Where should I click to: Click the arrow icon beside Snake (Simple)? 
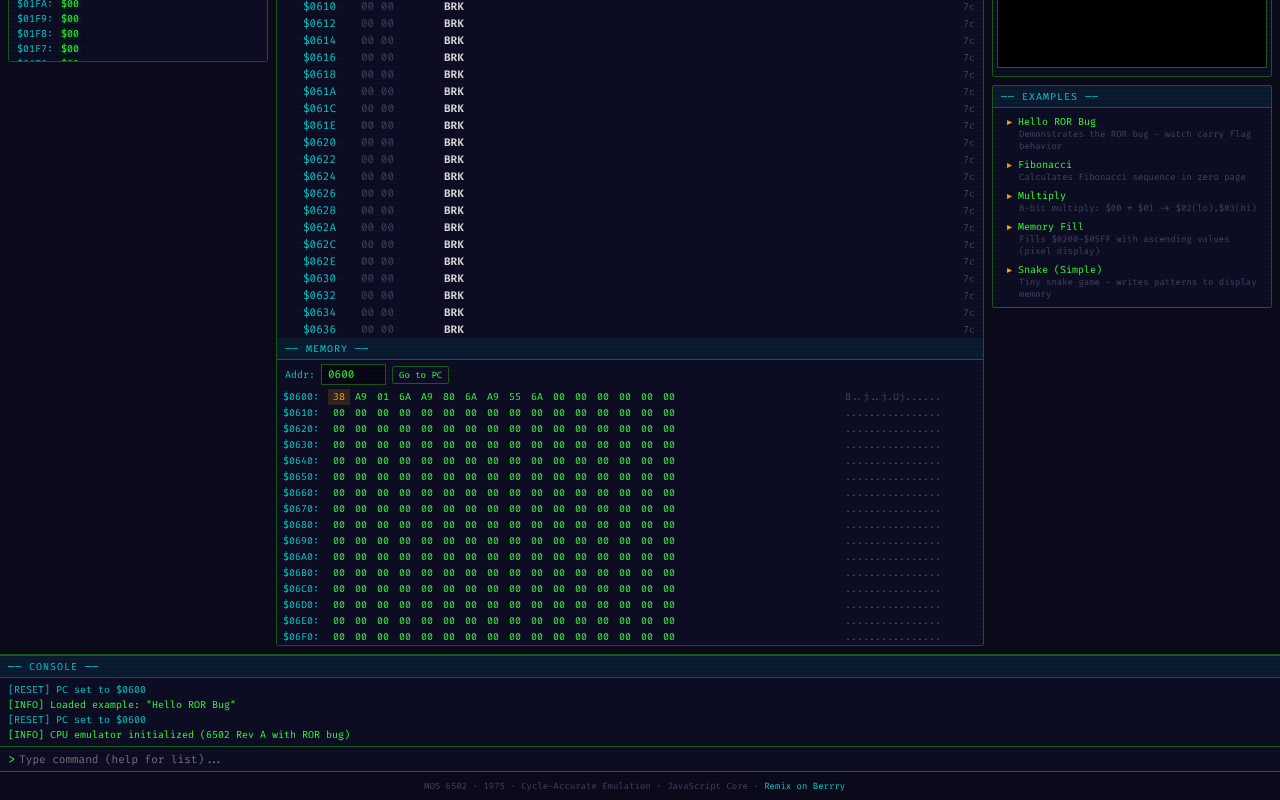(x=1009, y=270)
